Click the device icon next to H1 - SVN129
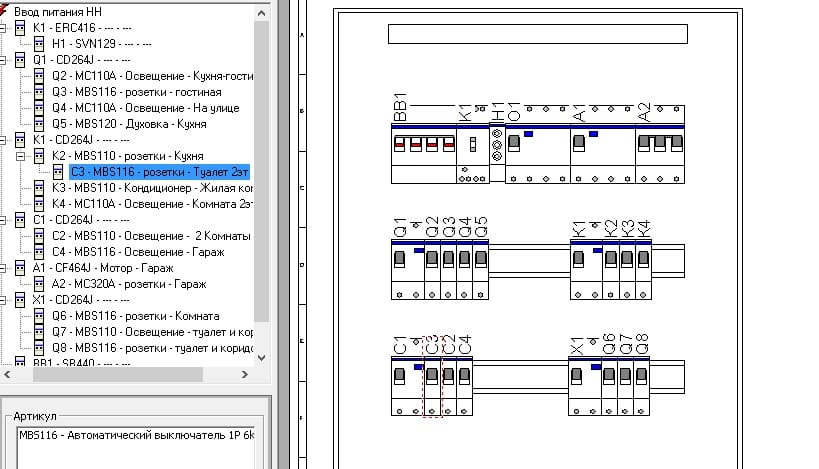Viewport: 819px width, 469px height. click(39, 44)
